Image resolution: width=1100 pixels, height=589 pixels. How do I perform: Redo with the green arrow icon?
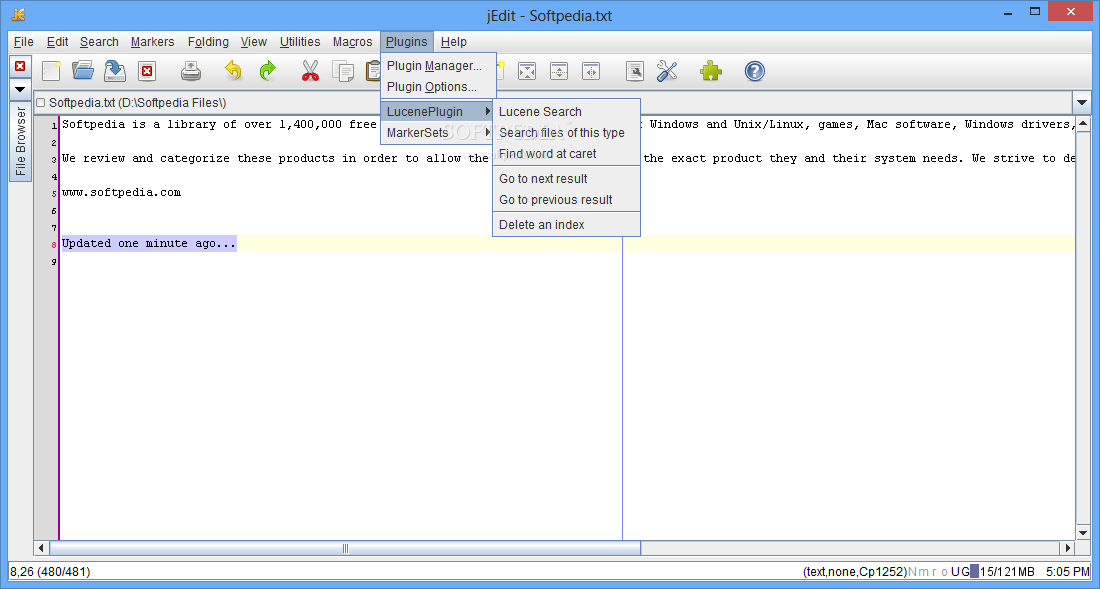coord(267,71)
